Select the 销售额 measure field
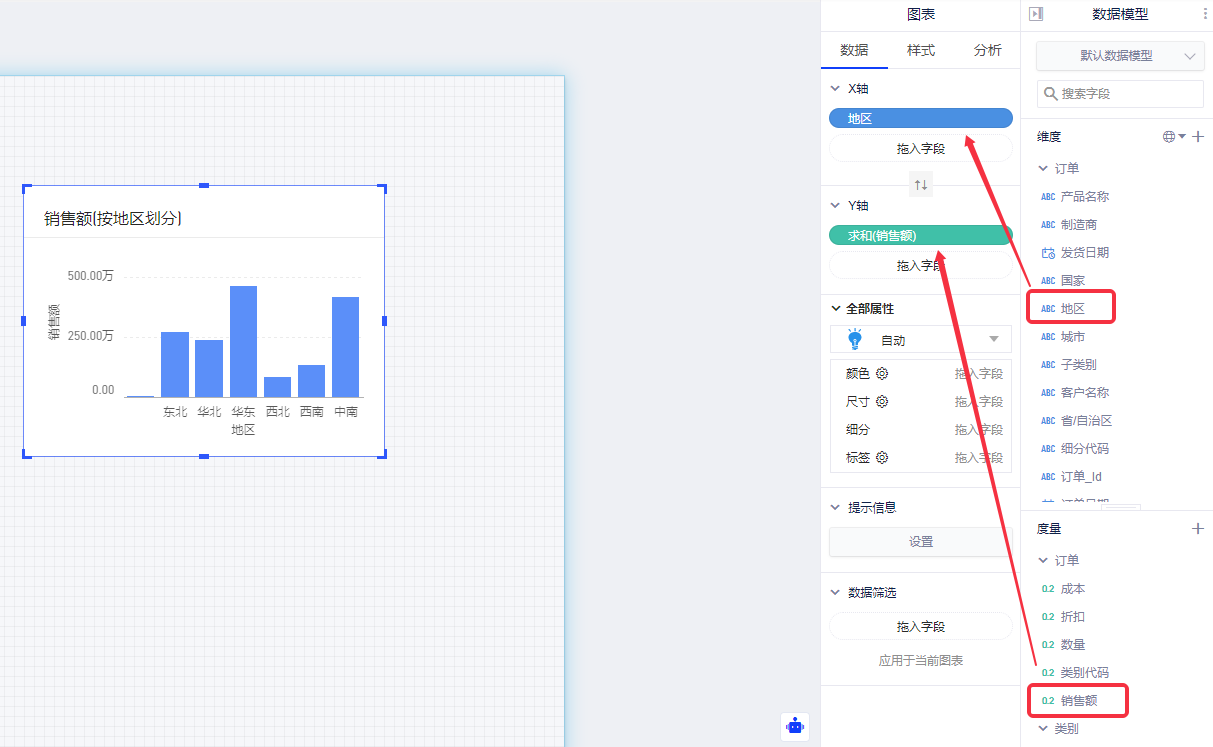The height and width of the screenshot is (747, 1213). pyautogui.click(x=1078, y=701)
